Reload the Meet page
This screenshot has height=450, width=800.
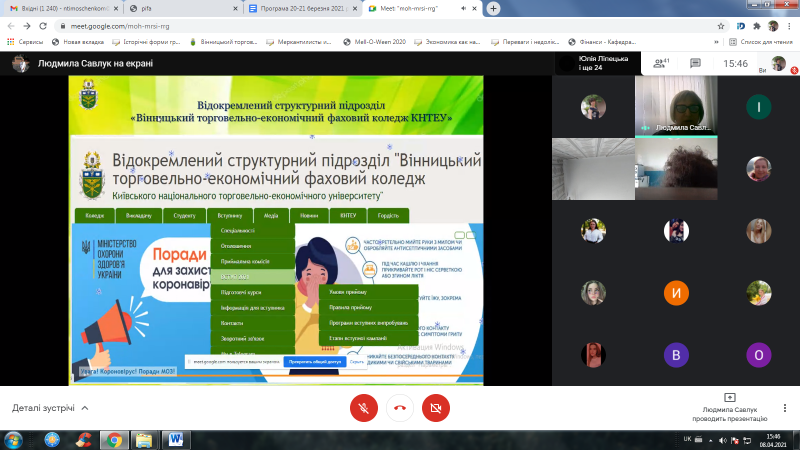(43, 26)
